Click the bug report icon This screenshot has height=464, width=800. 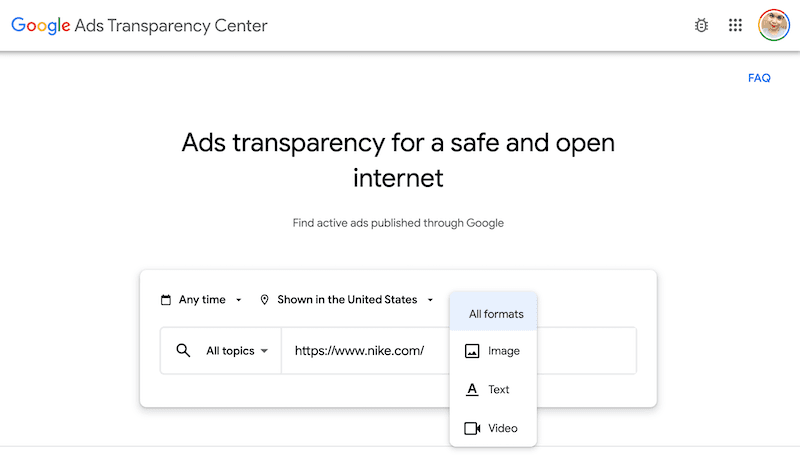point(701,25)
